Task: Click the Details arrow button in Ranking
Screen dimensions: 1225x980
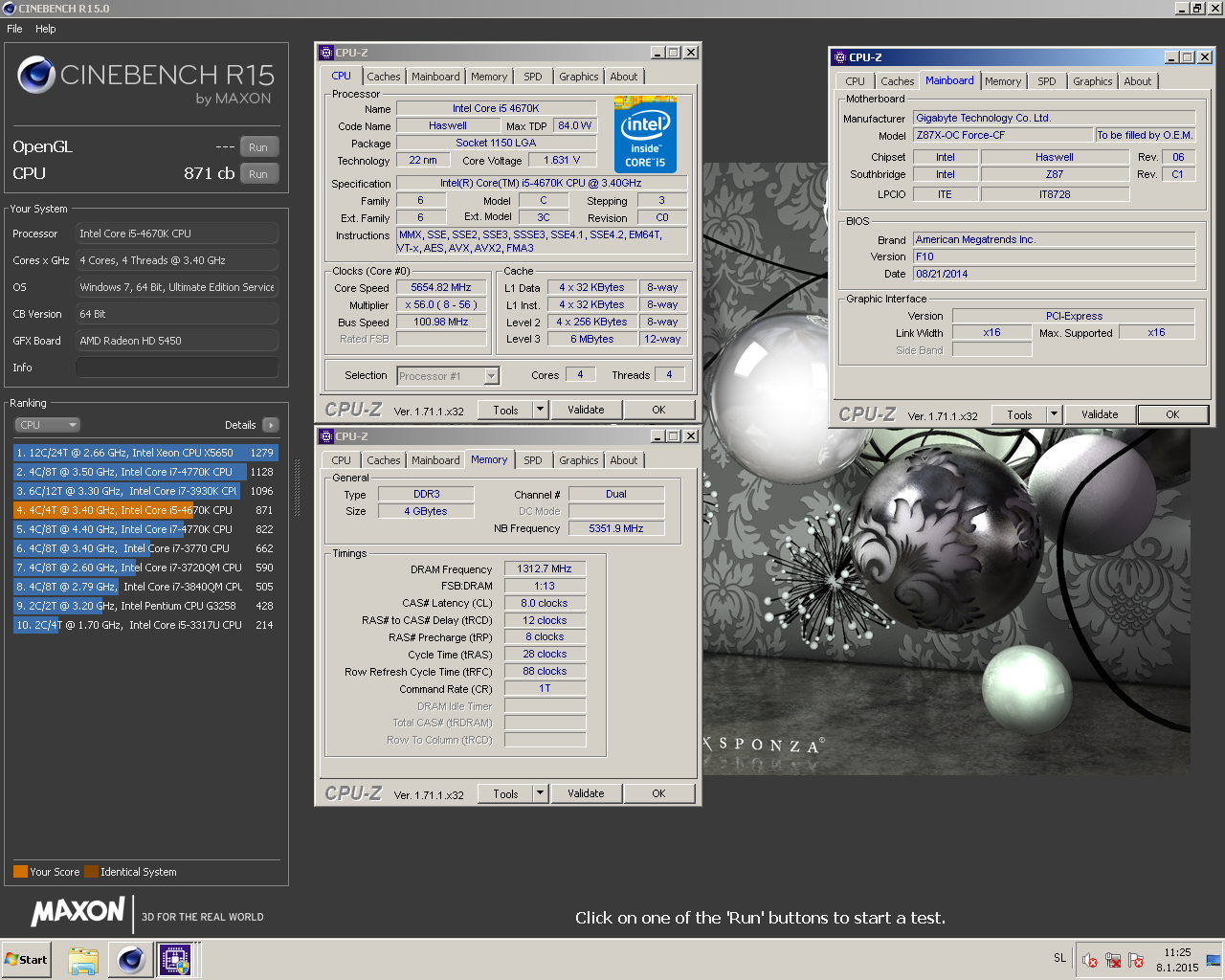Action: (271, 425)
